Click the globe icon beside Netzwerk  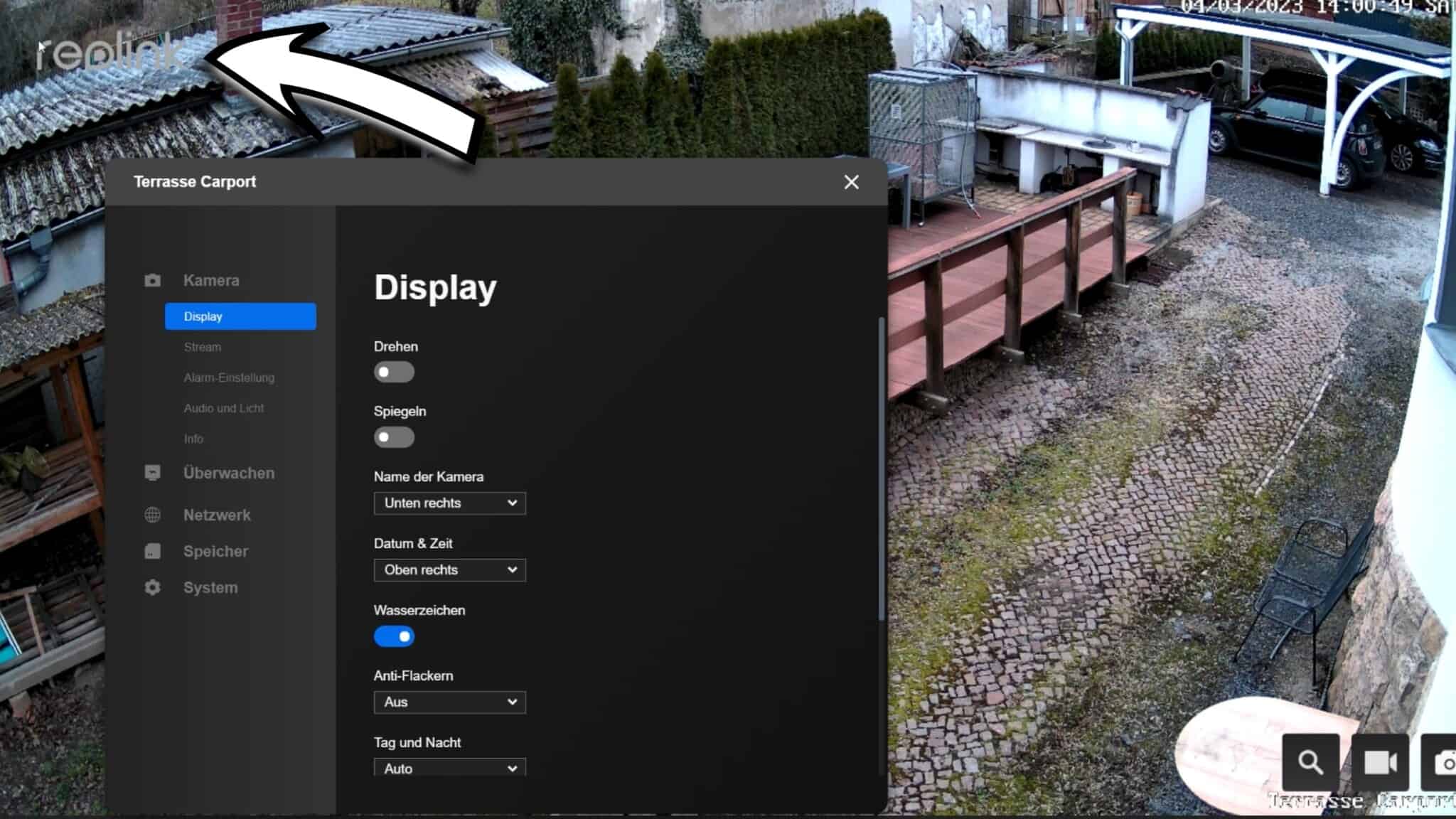click(x=152, y=515)
